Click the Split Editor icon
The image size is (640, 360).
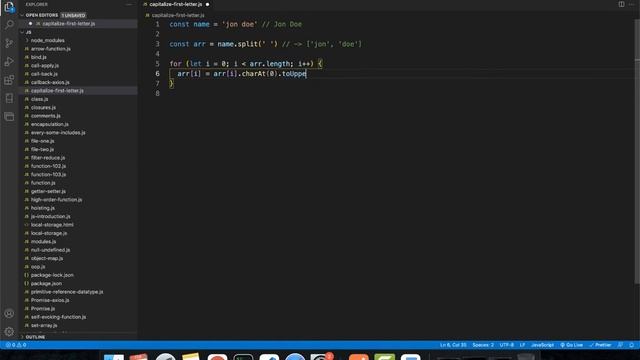point(621,4)
